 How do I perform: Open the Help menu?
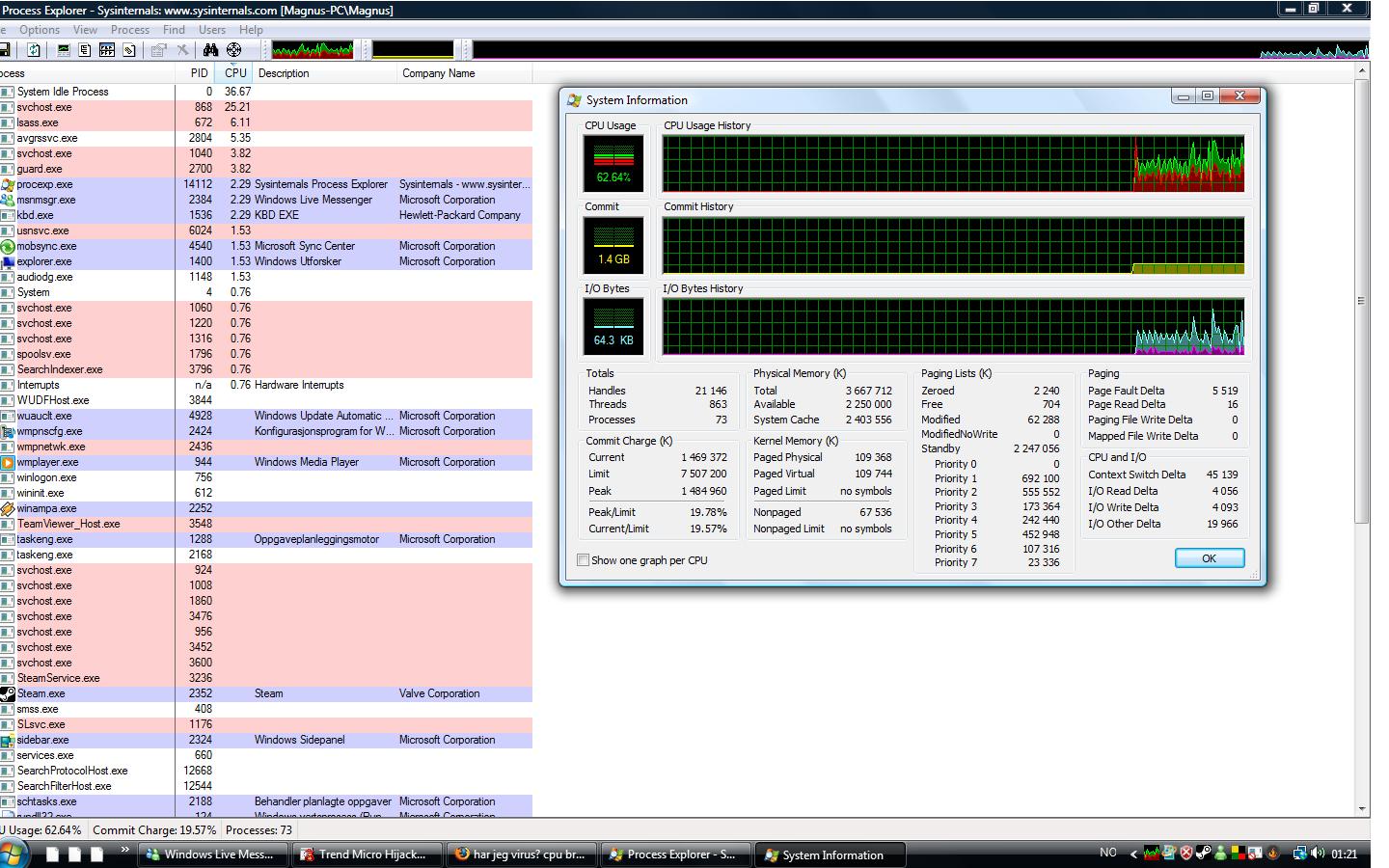[x=251, y=30]
